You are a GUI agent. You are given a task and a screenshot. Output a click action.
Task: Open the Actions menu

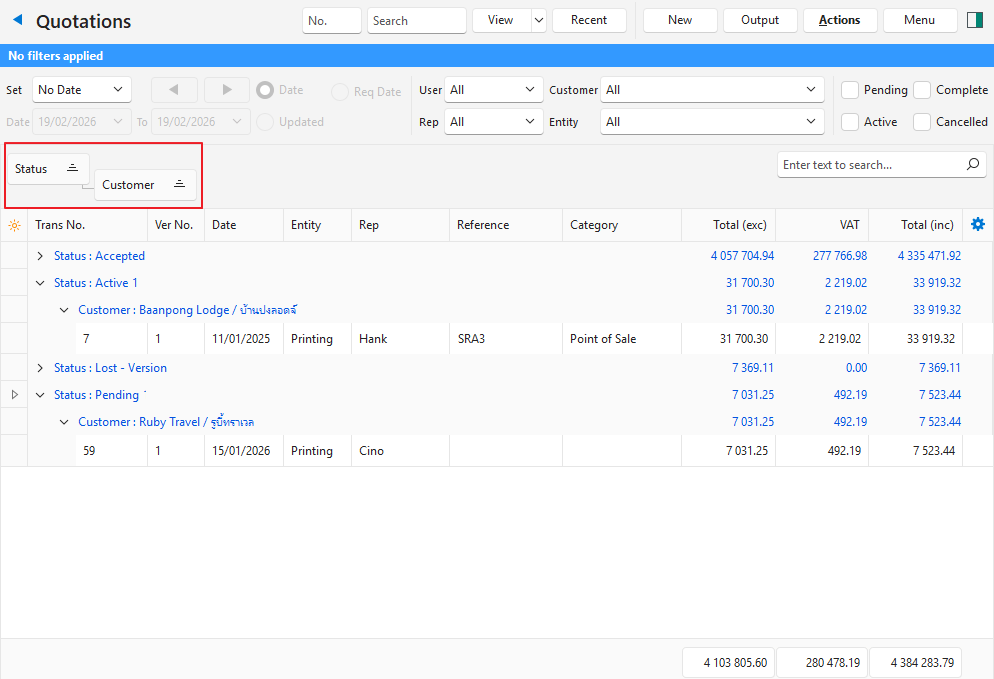tap(839, 20)
